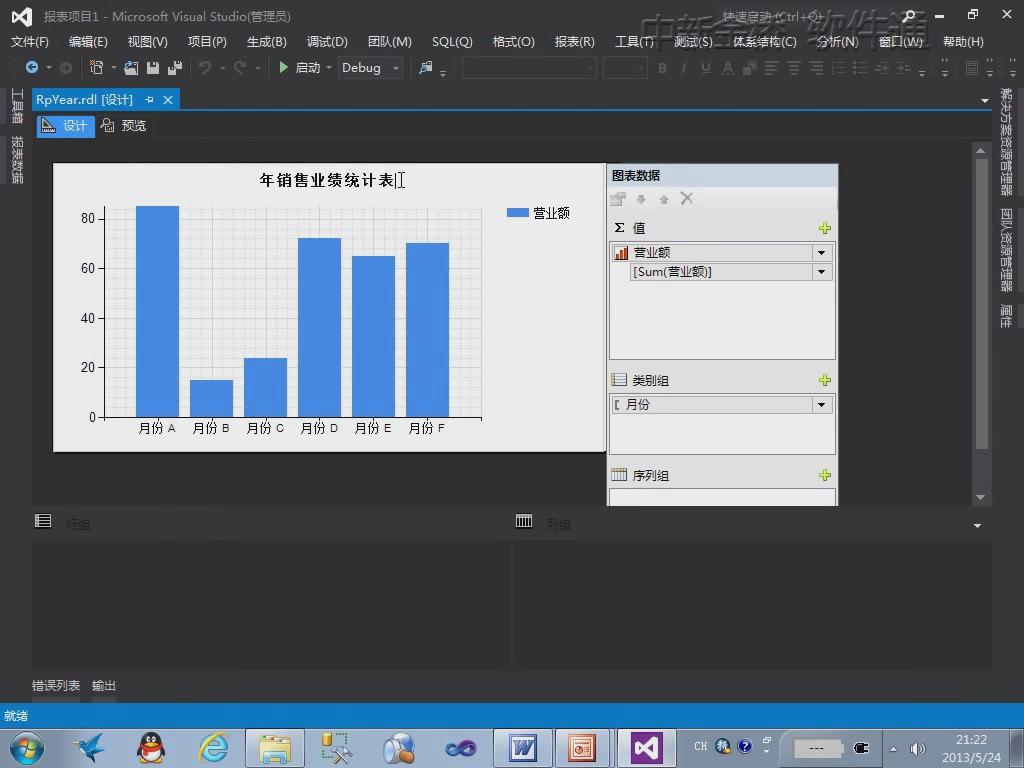Click the New Project toolbar icon
This screenshot has width=1024, height=768.
(96, 67)
